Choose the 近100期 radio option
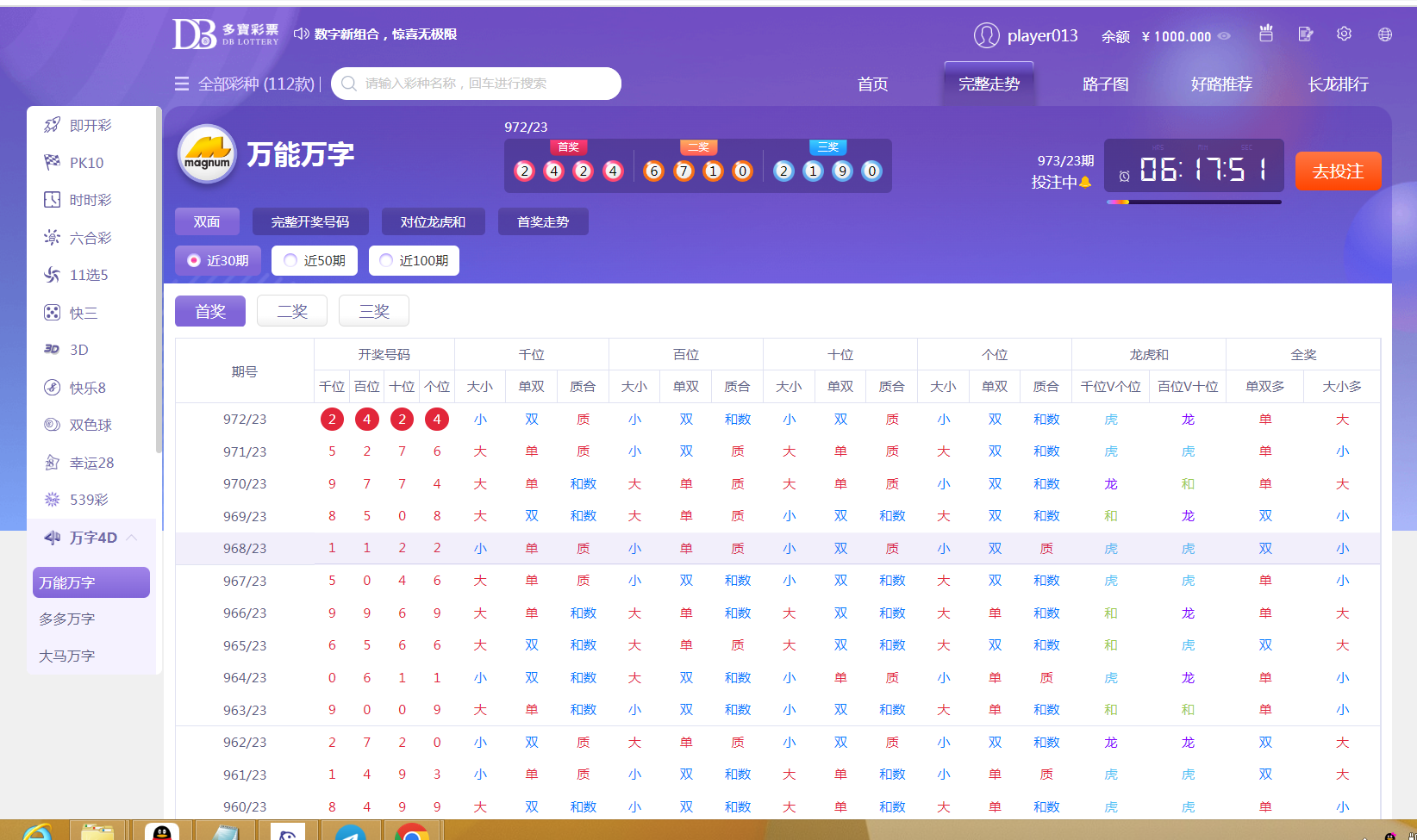 coord(387,260)
